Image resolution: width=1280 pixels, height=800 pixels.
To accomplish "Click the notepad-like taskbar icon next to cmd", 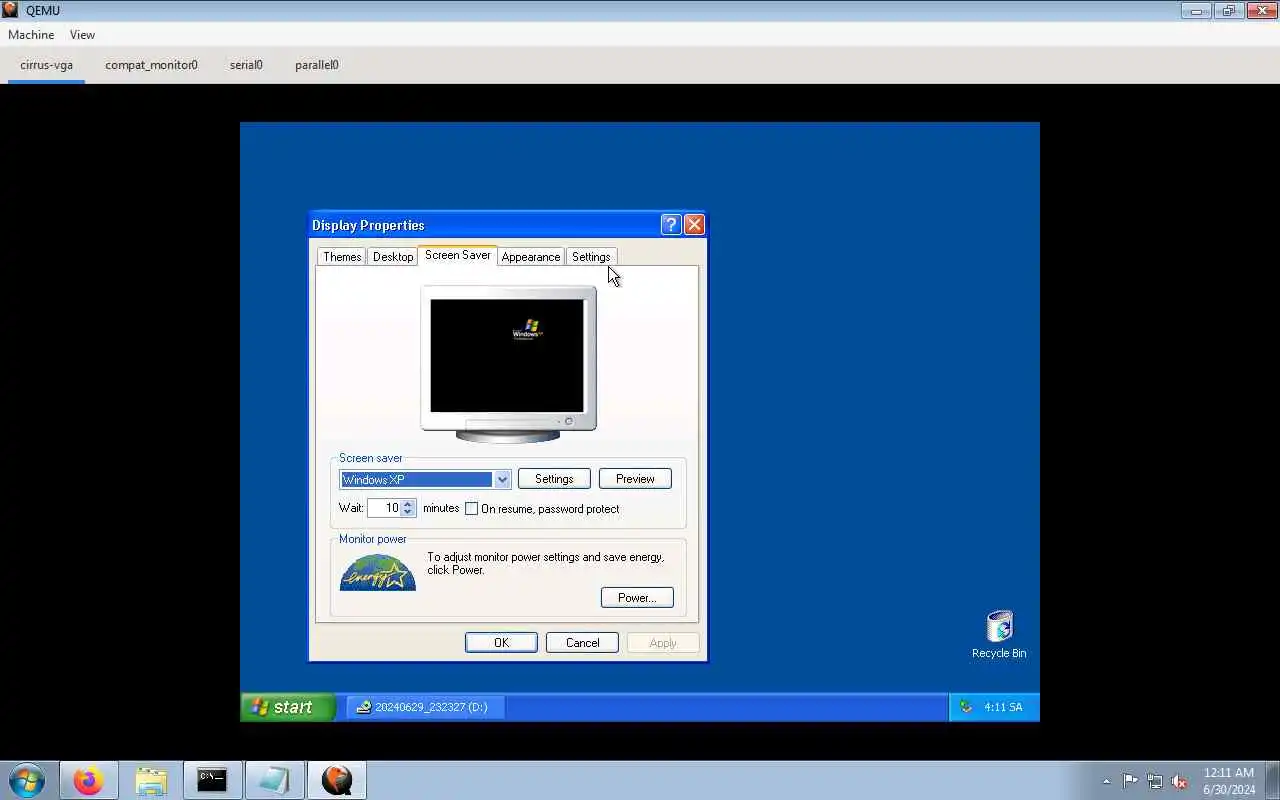I will (274, 780).
